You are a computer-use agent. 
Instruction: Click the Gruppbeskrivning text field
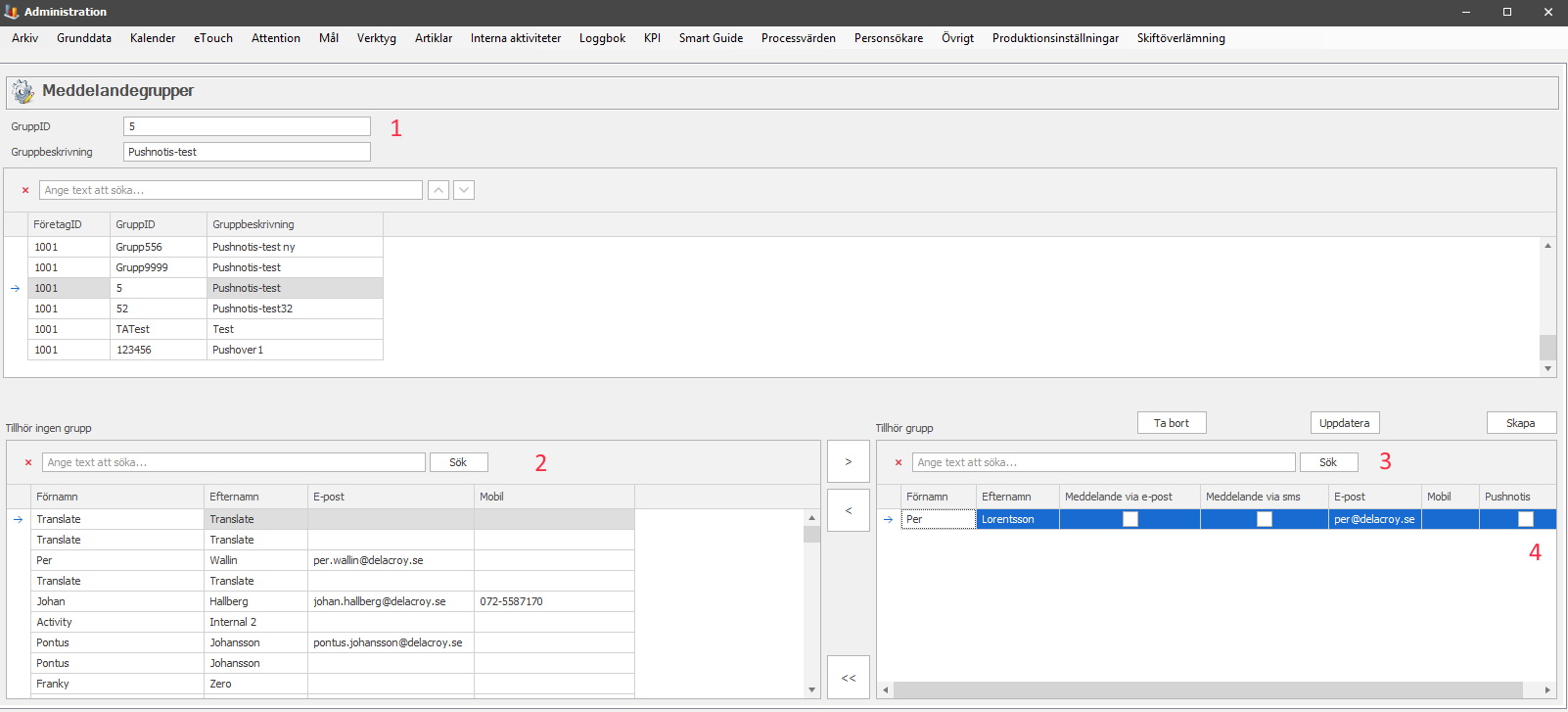tap(247, 152)
